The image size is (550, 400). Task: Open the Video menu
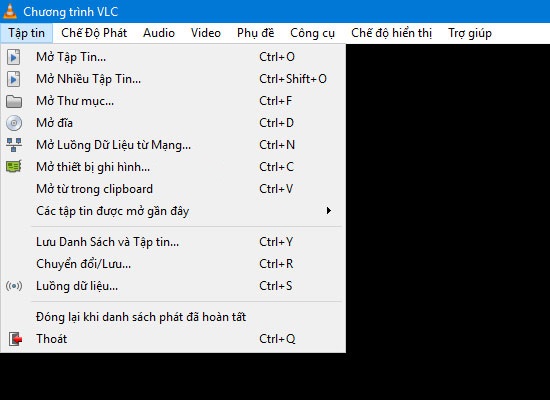(x=206, y=33)
